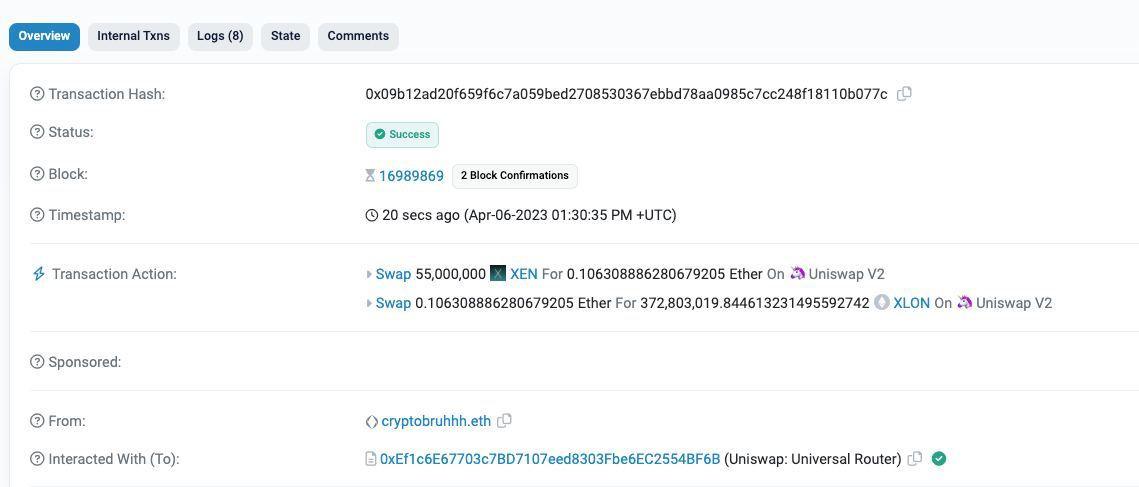
Task: Copy the transaction hash to clipboard
Action: coord(904,94)
